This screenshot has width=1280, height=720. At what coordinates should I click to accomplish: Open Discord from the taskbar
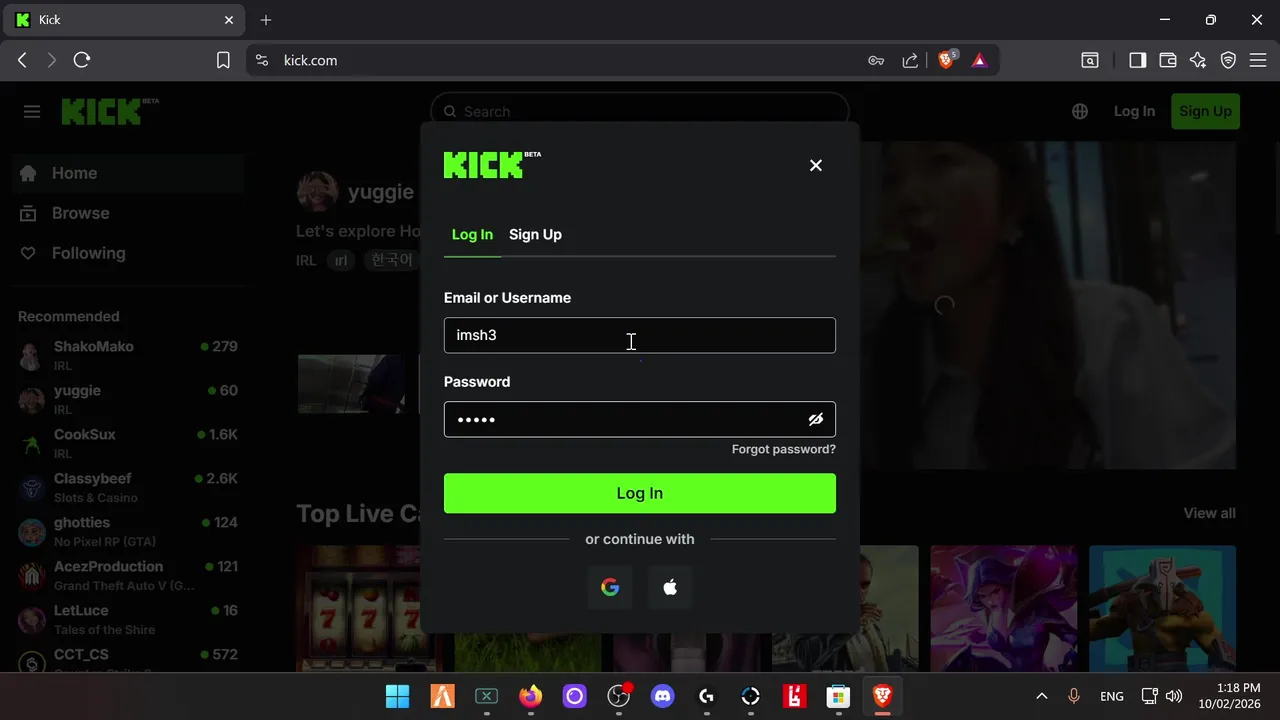662,696
